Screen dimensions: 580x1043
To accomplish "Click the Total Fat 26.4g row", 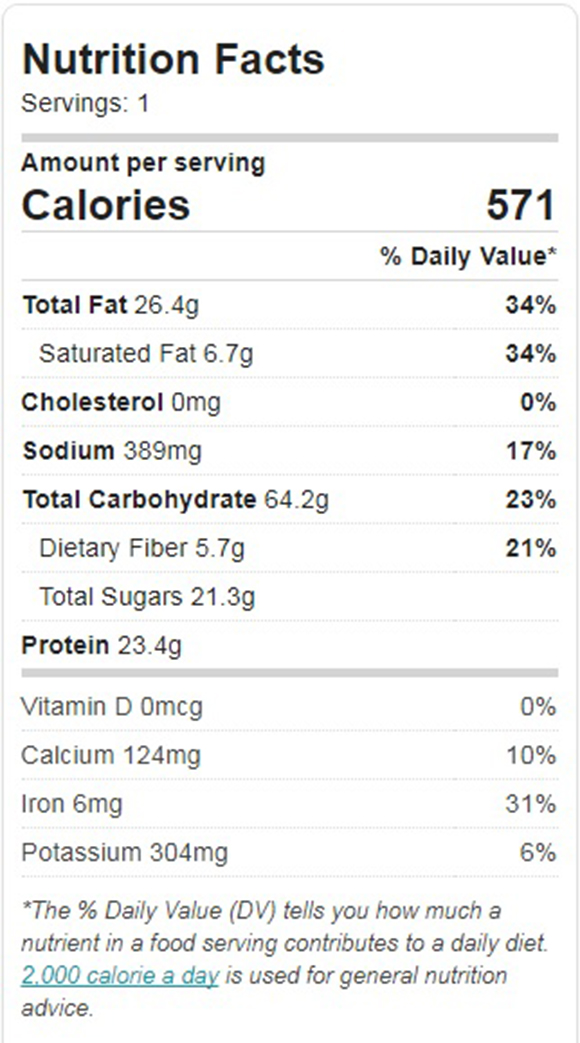I will coord(289,305).
